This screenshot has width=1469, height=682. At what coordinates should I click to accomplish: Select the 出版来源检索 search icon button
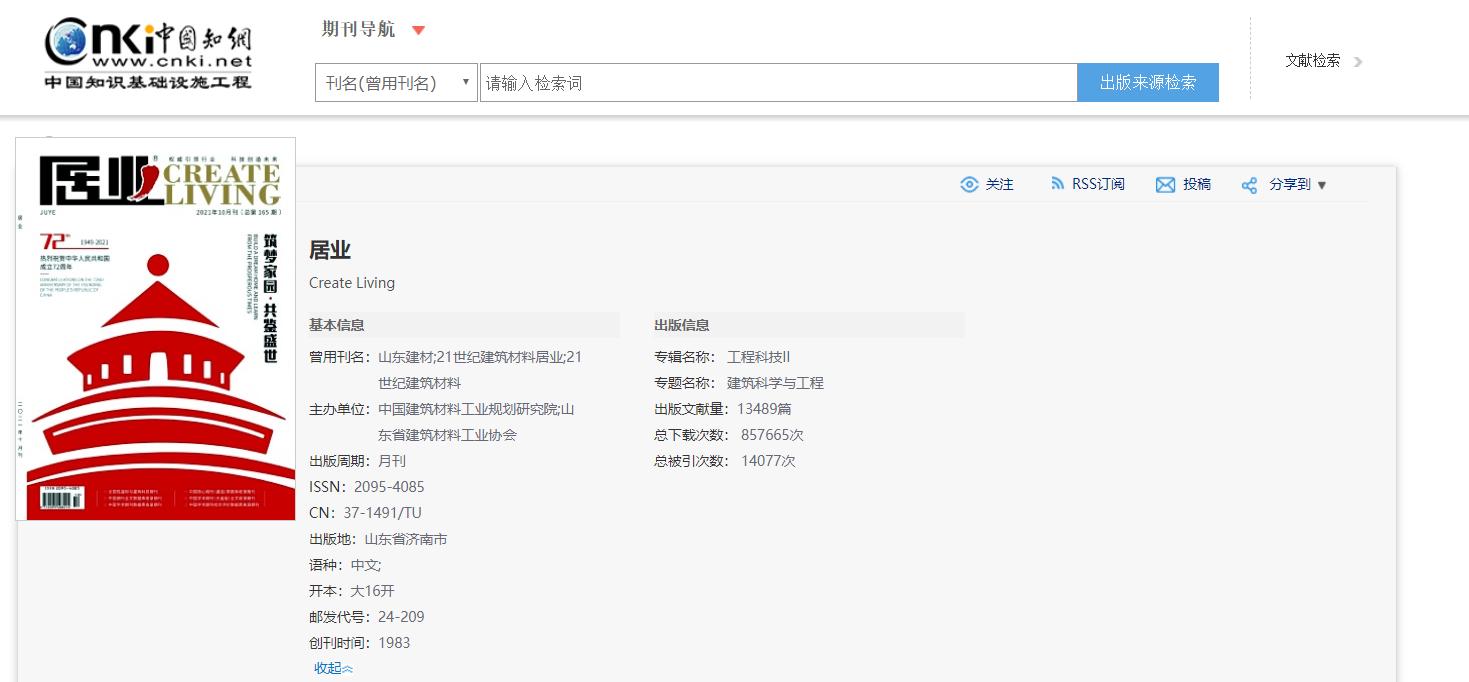tap(1147, 82)
